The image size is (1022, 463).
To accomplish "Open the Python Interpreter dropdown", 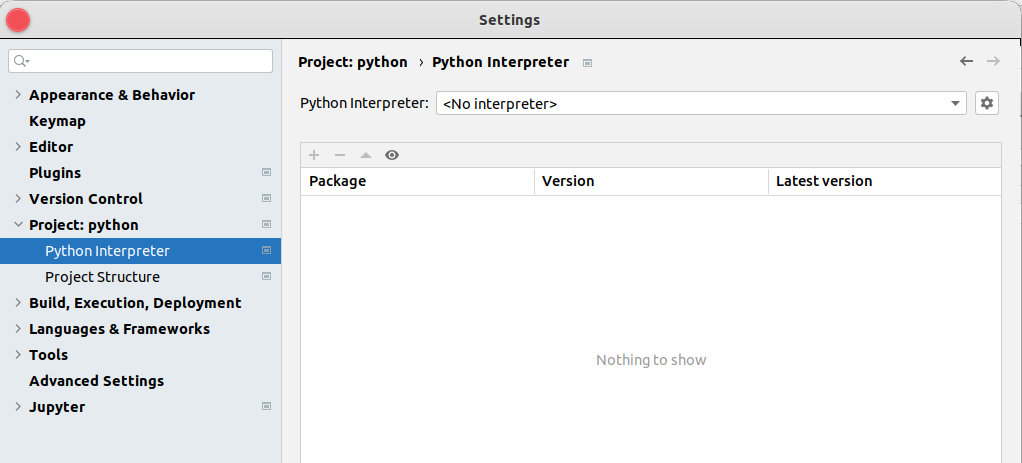I will coord(701,103).
